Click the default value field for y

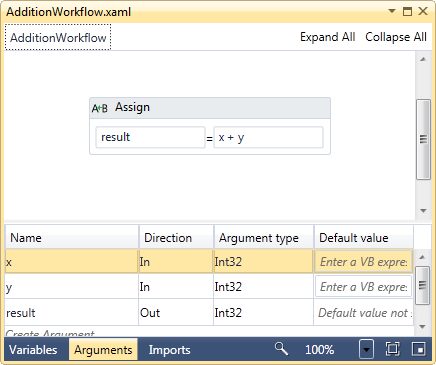point(364,287)
